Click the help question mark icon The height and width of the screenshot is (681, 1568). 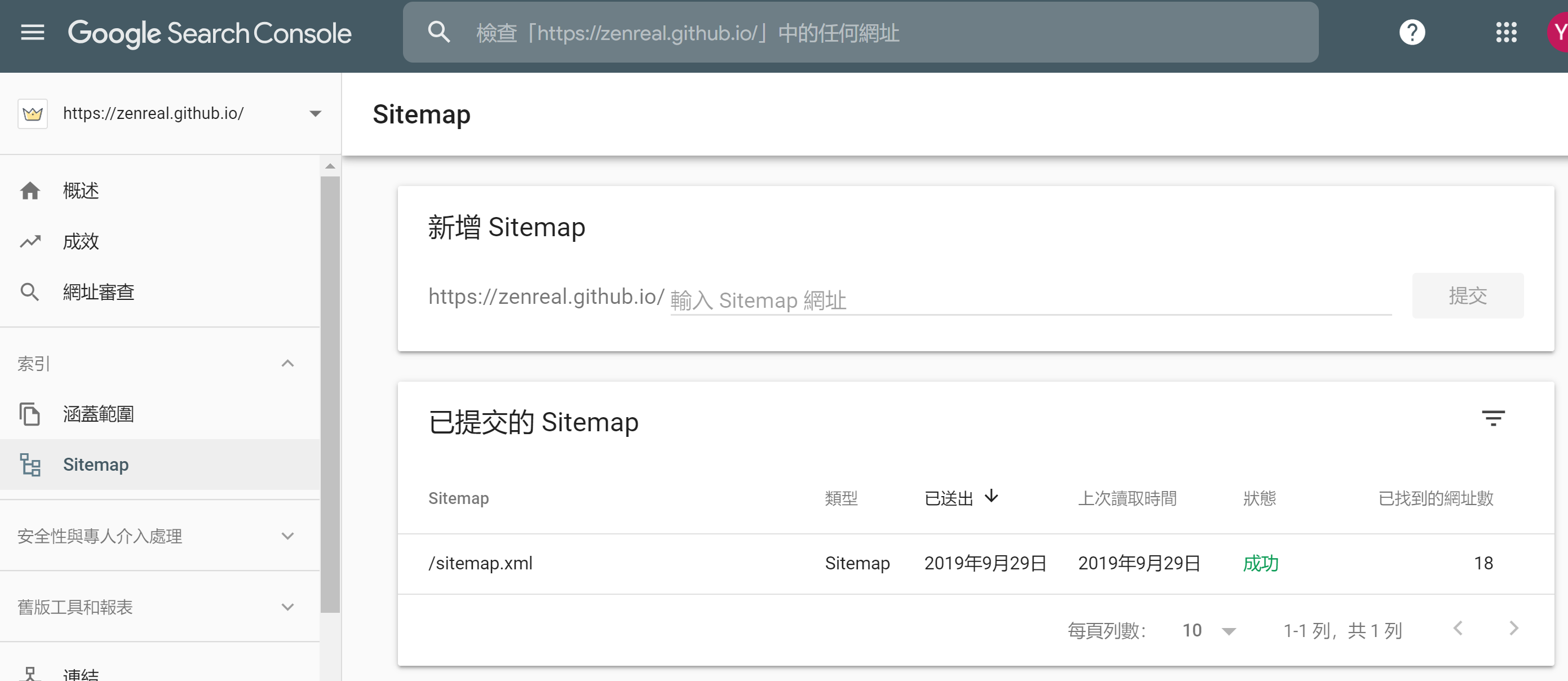pos(1411,32)
